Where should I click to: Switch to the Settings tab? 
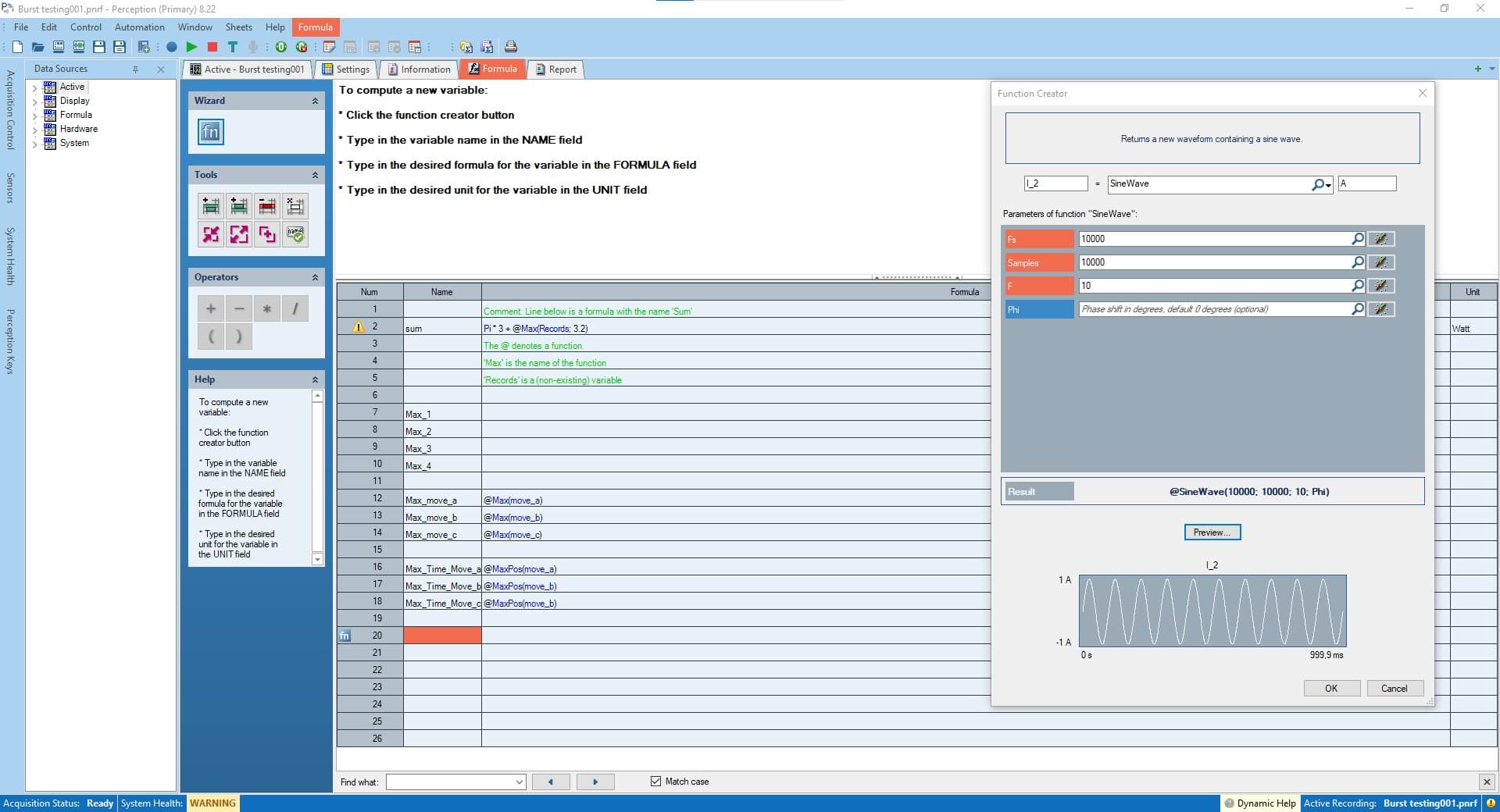(x=345, y=69)
